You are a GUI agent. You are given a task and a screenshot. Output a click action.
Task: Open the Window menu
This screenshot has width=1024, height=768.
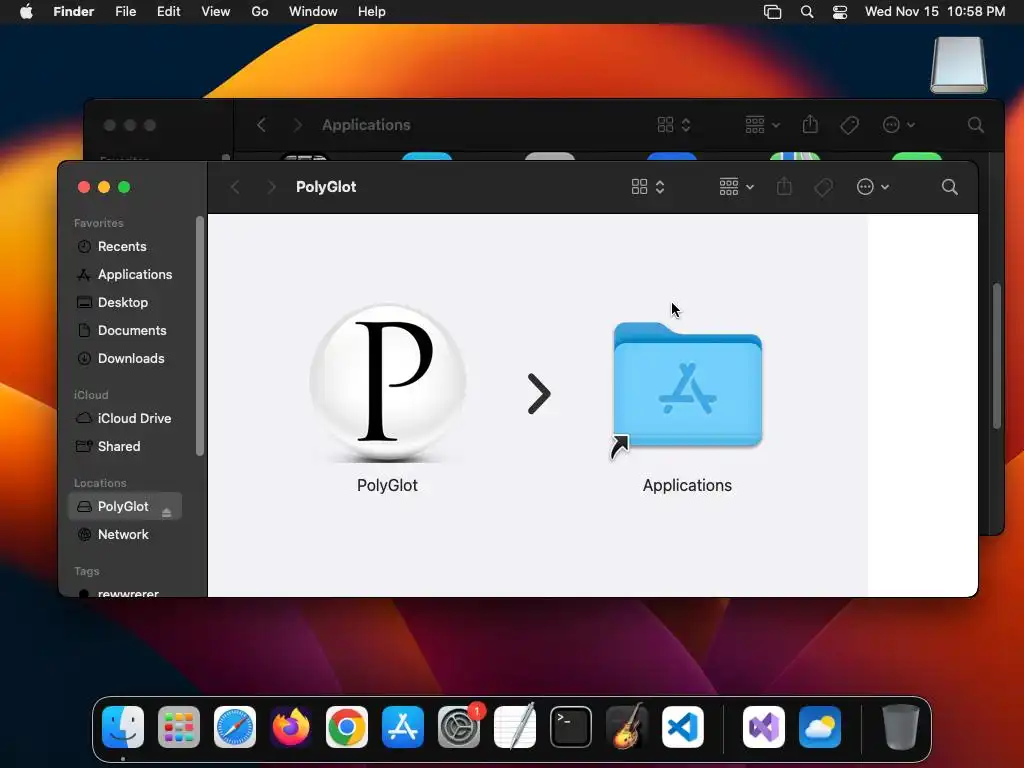point(313,12)
